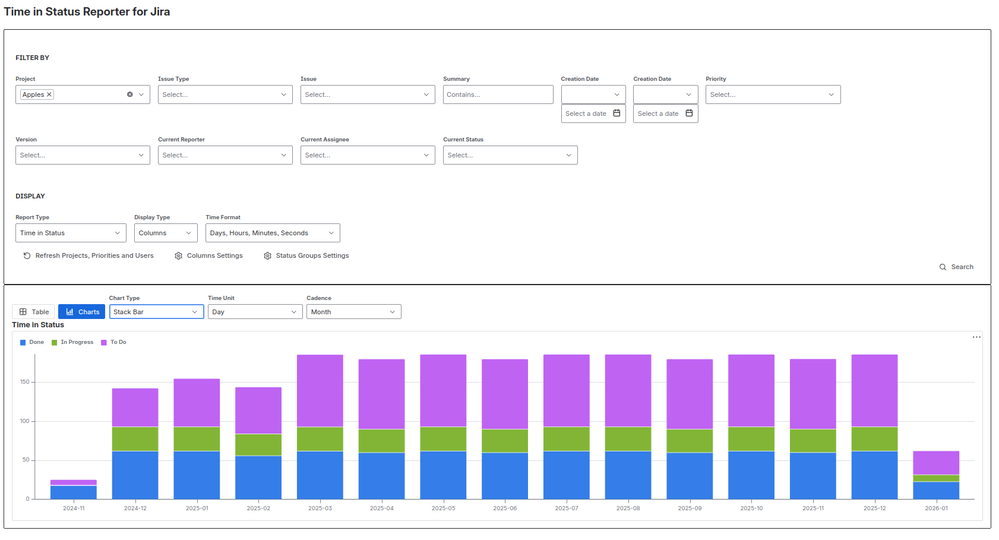Open the Issue select dropdown

point(368,94)
